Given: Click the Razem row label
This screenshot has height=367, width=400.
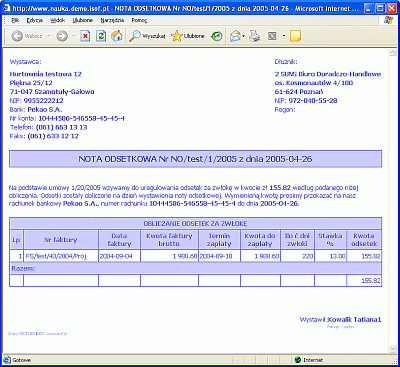Looking at the screenshot, I should click(x=23, y=268).
